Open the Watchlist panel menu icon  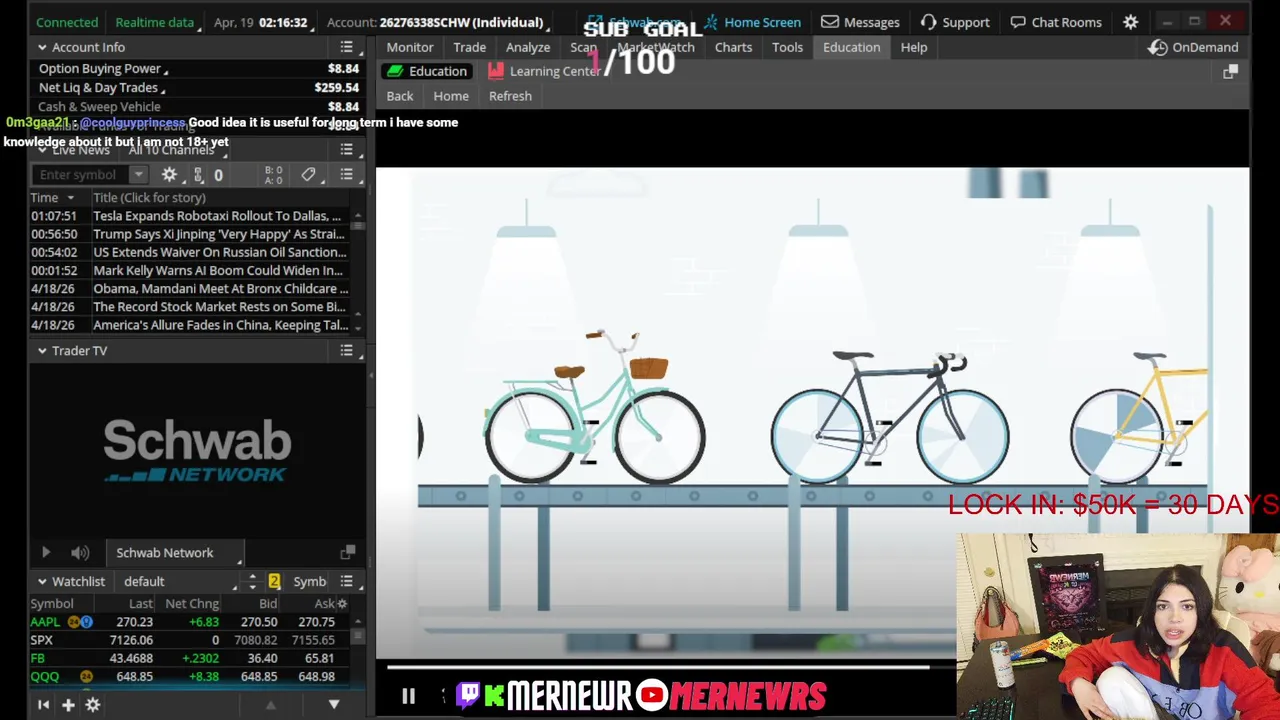tap(346, 581)
